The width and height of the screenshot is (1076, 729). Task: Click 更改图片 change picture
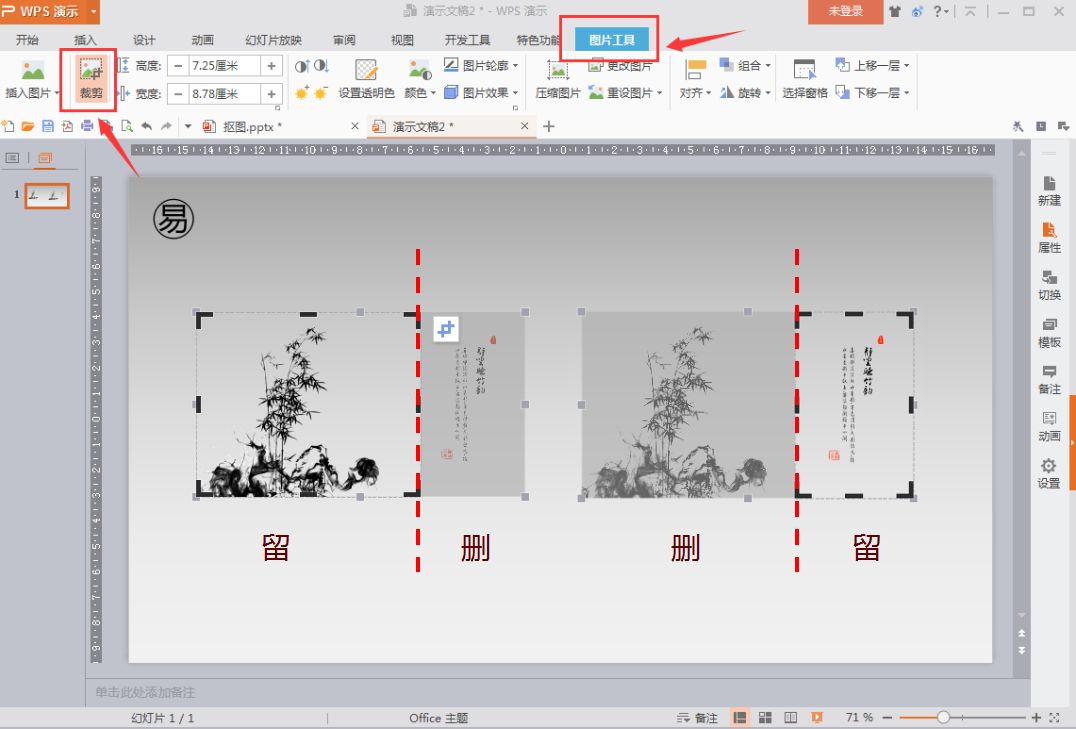click(620, 67)
